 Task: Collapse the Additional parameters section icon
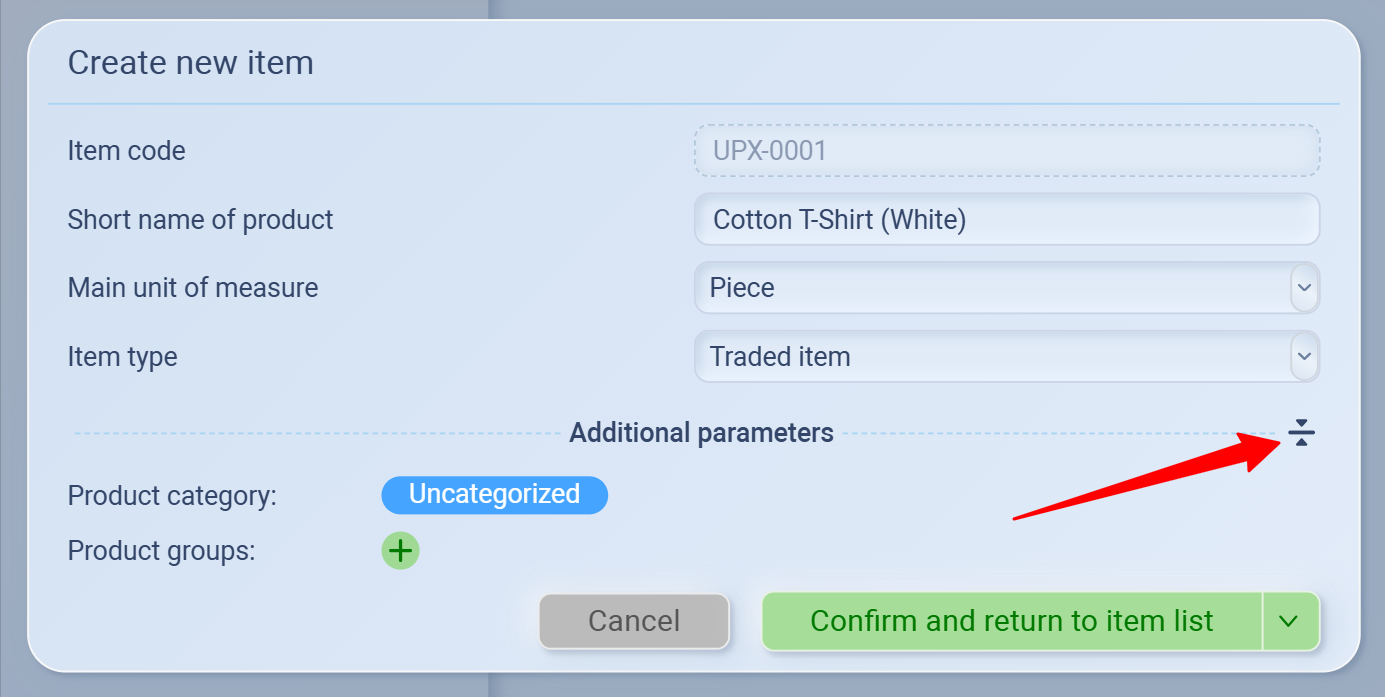(x=1300, y=433)
